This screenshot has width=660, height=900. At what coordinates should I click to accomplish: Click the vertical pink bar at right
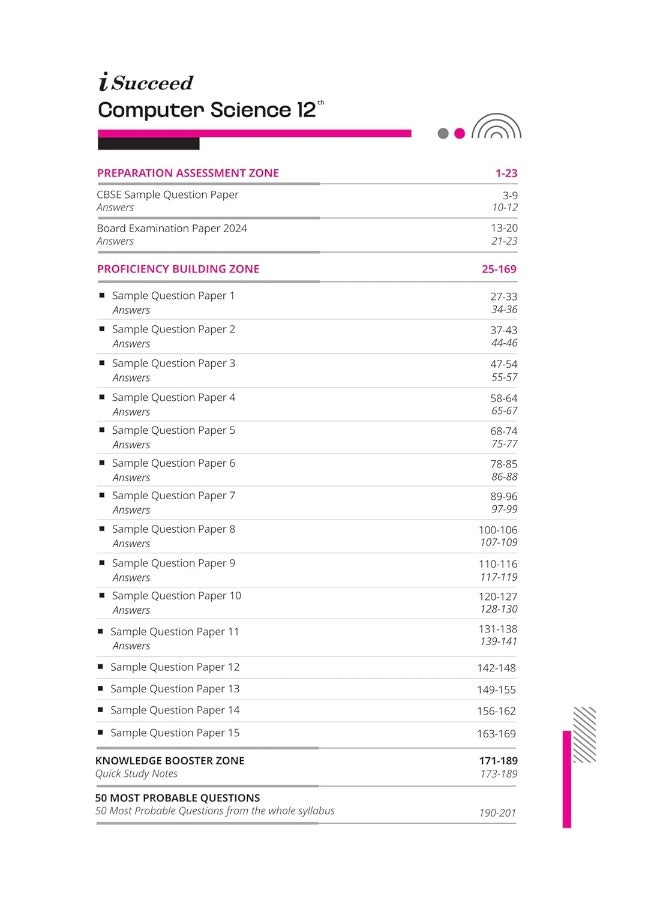566,779
